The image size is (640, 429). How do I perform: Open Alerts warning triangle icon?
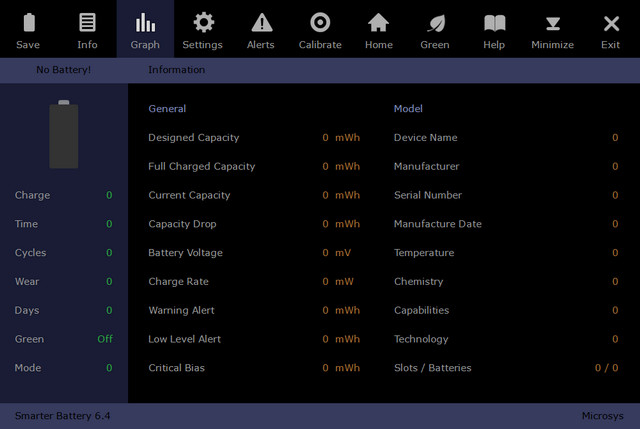coord(261,23)
